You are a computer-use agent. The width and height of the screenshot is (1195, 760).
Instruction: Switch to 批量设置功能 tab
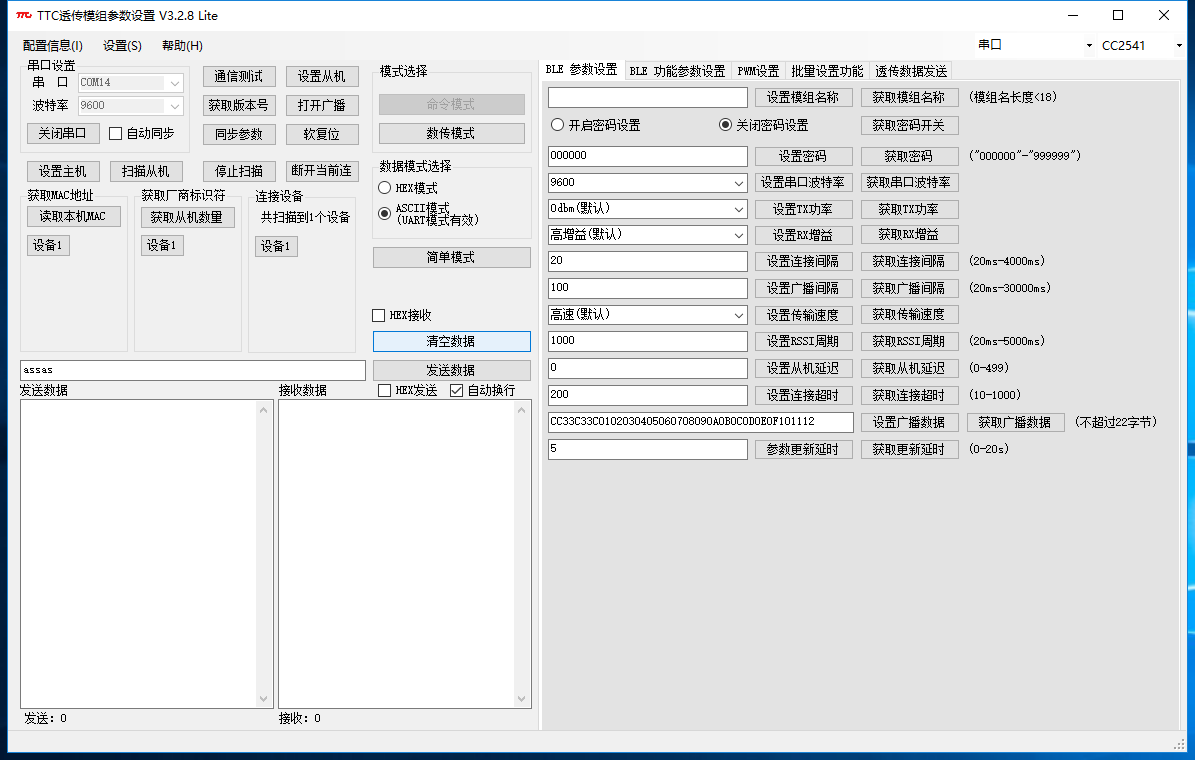[827, 71]
